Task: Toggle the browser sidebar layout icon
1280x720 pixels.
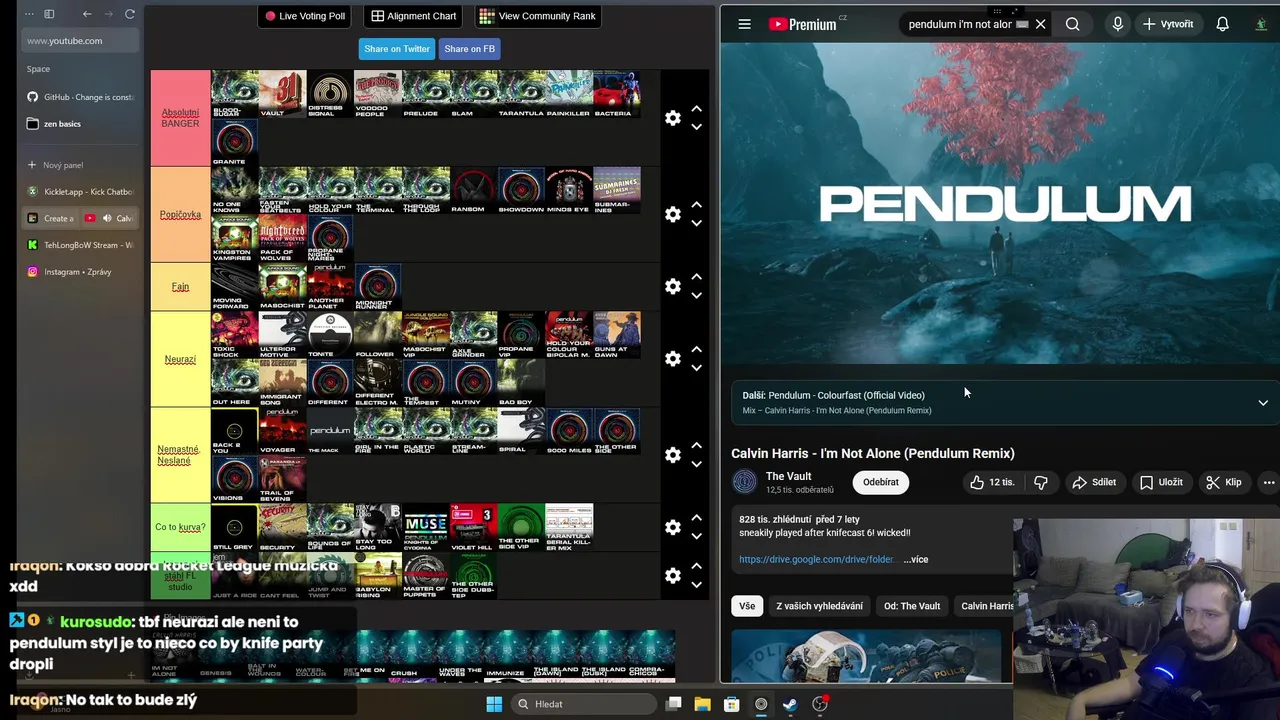Action: click(49, 14)
